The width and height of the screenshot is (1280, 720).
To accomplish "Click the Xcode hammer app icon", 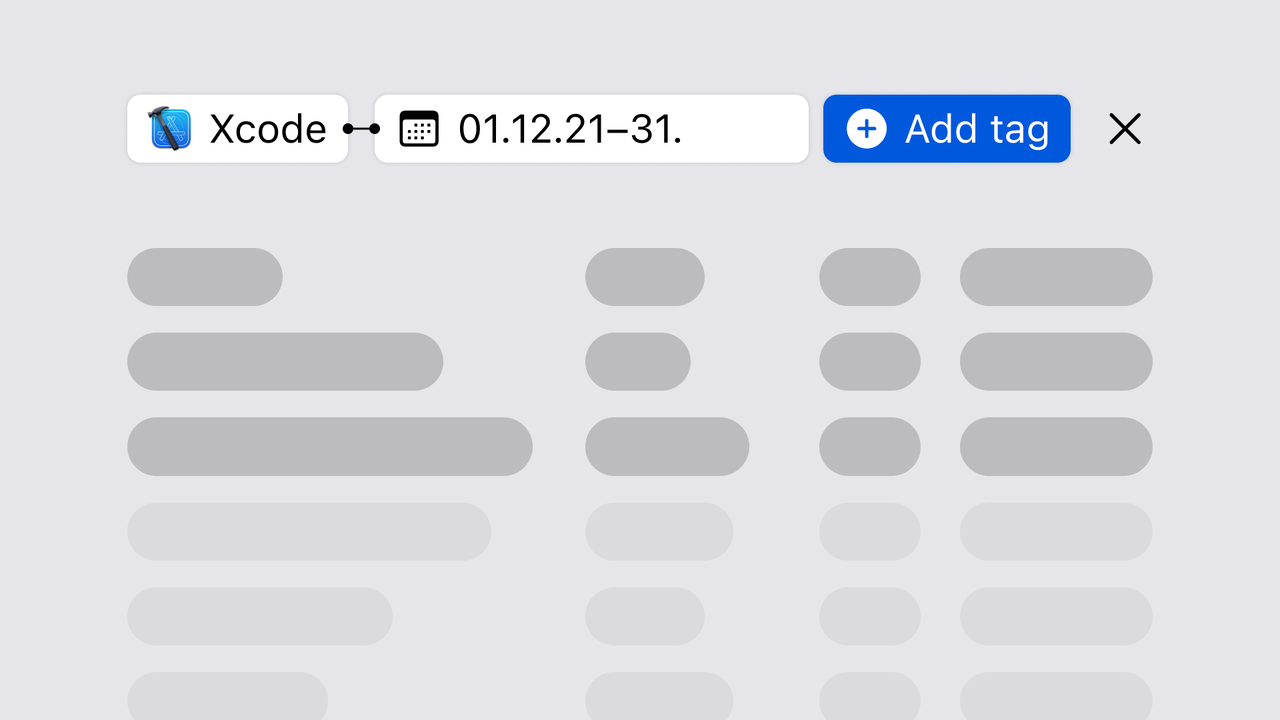I will [x=170, y=128].
